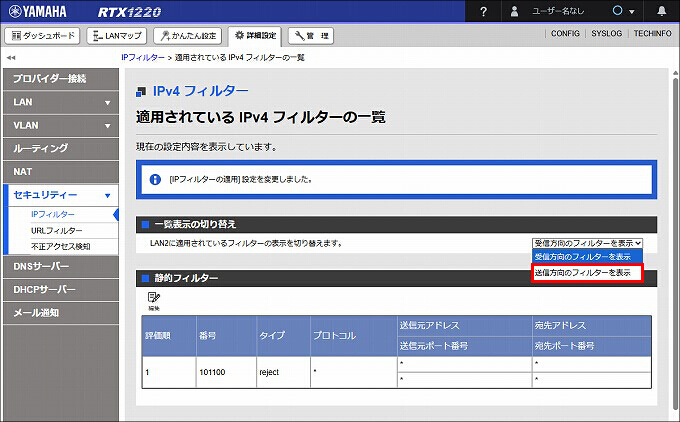The height and width of the screenshot is (422, 680).
Task: Open the TECHINFO link
Action: (652, 33)
